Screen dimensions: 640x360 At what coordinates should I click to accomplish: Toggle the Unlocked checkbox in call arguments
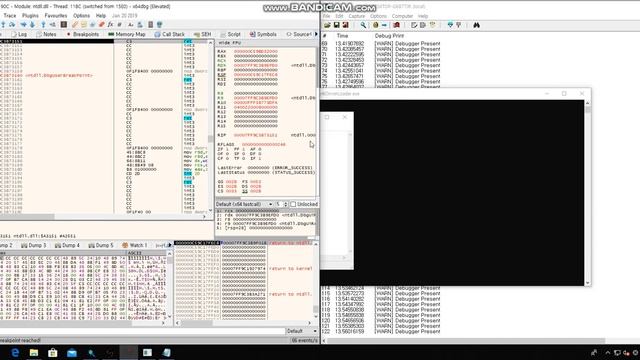click(x=293, y=204)
